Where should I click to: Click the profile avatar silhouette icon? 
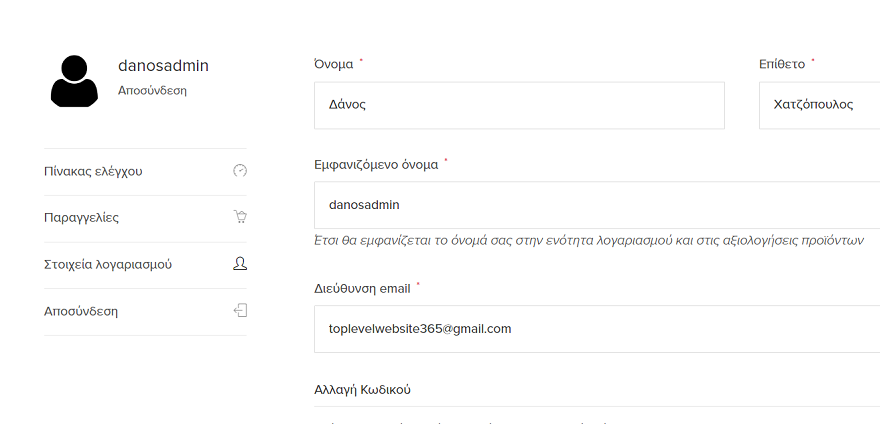pos(74,80)
